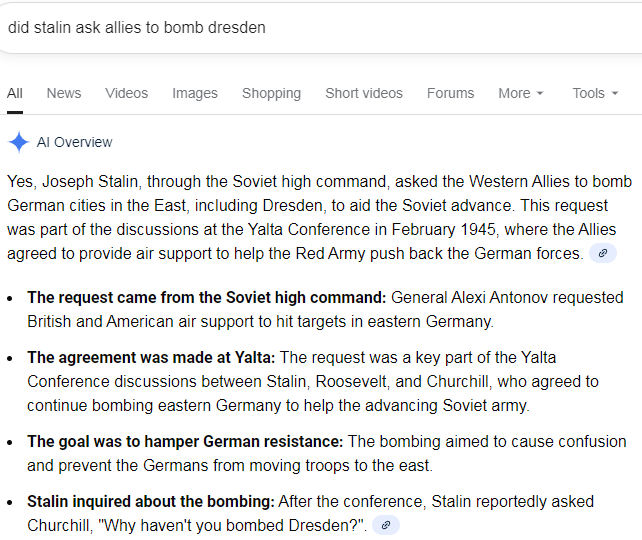This screenshot has height=540, width=642.
Task: Open the Forums tab
Action: coord(451,93)
